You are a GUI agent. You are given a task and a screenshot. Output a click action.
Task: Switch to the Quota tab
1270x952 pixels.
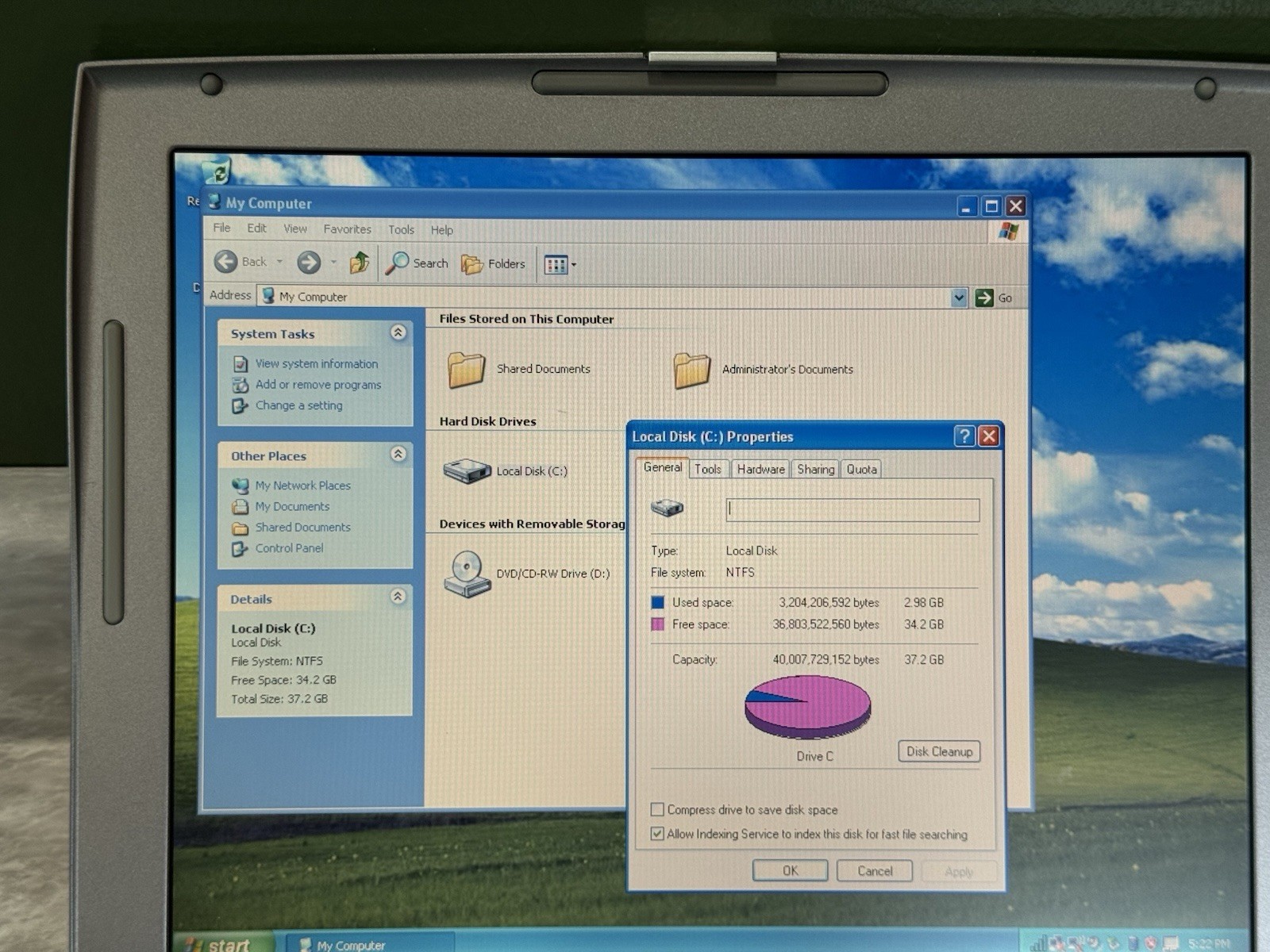pyautogui.click(x=861, y=469)
